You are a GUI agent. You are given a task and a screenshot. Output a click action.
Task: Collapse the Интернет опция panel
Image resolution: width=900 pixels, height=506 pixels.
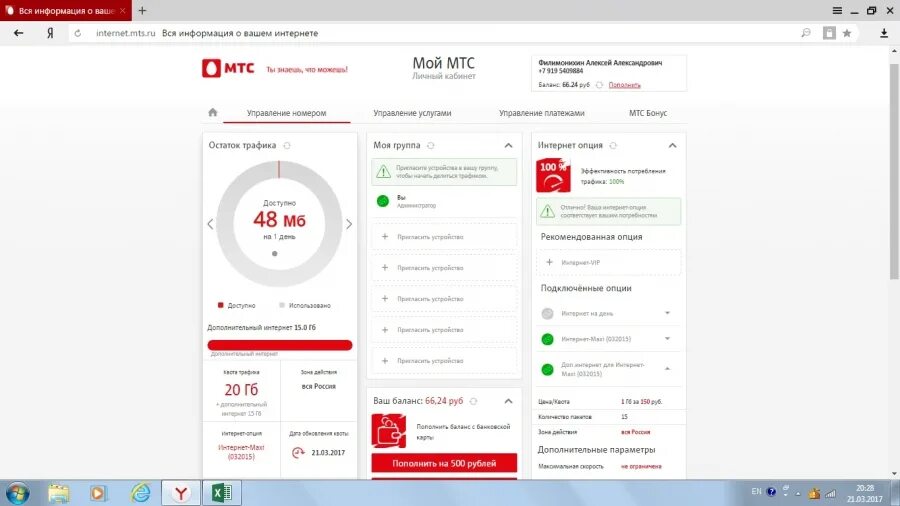(673, 146)
